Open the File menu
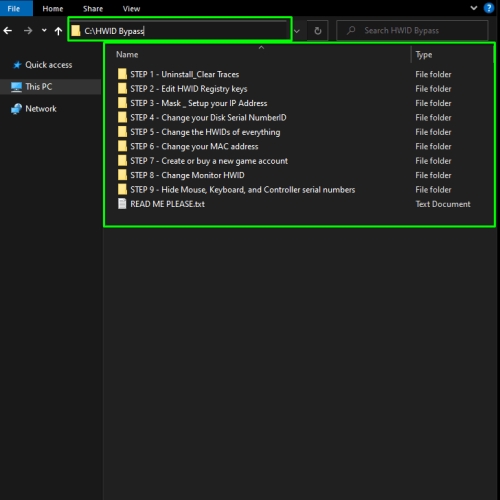This screenshot has height=500, width=500. [x=14, y=8]
